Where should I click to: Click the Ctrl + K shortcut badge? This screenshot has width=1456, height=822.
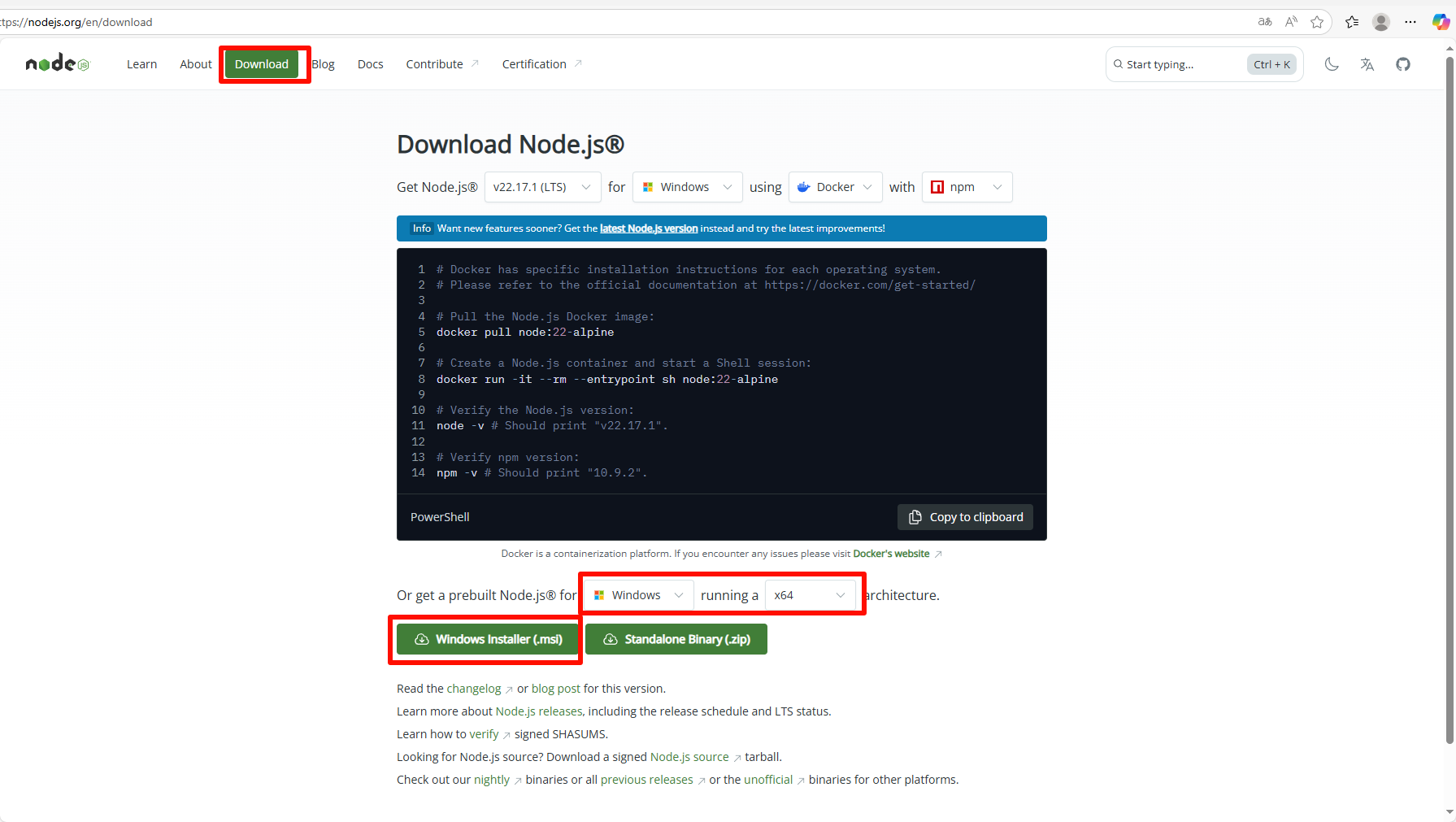point(1271,64)
